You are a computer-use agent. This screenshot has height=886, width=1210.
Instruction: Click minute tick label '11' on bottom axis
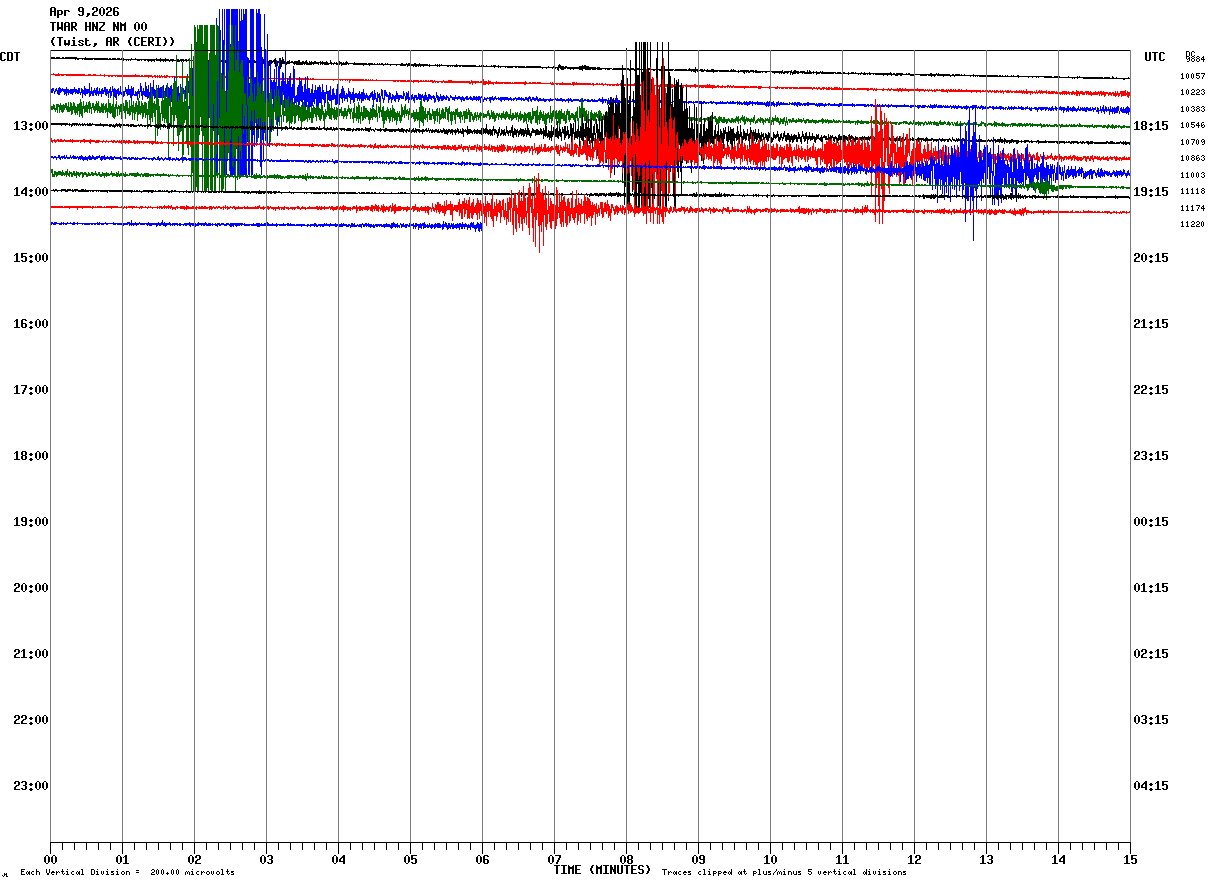[842, 859]
